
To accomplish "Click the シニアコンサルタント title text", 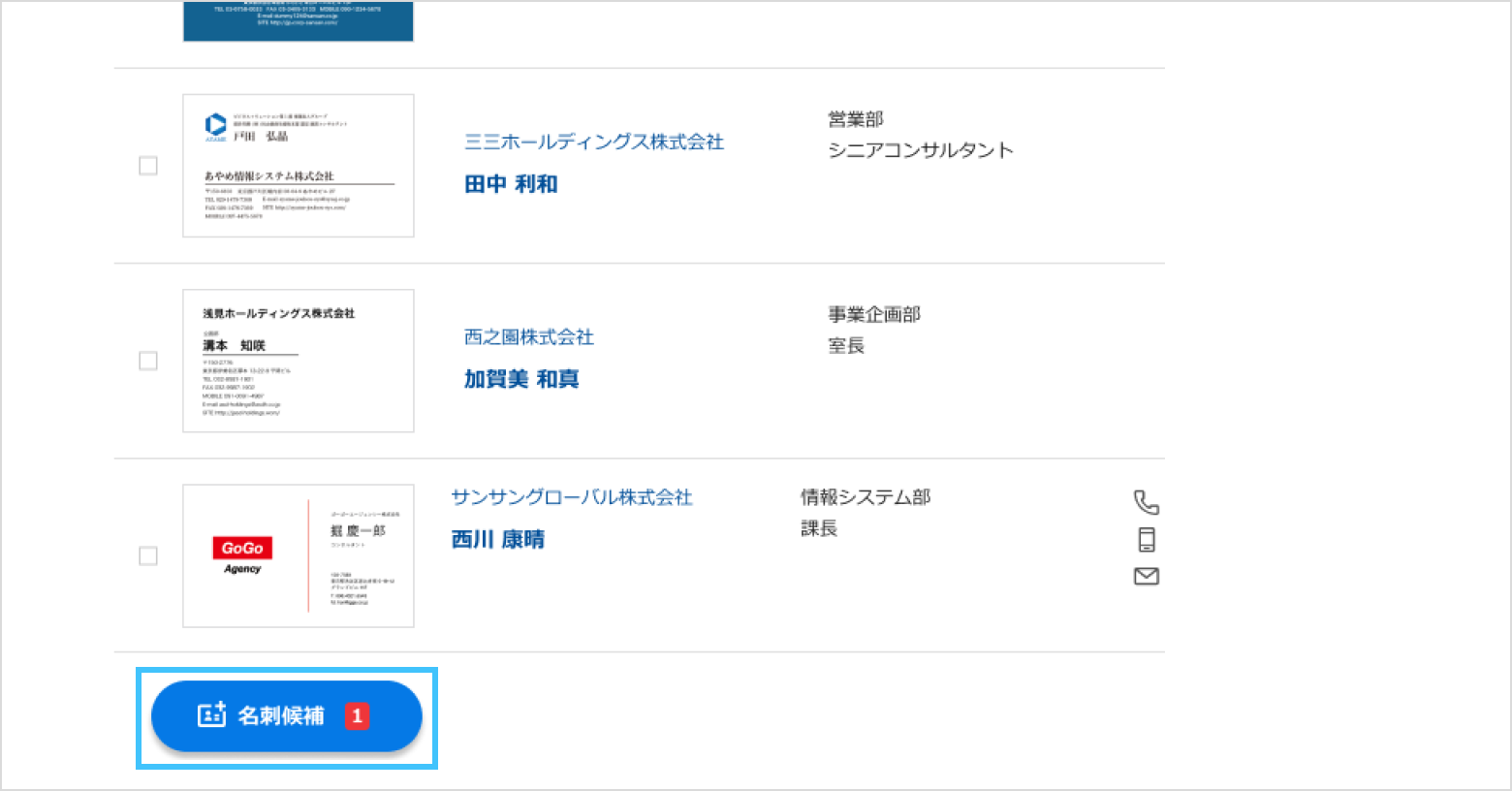I will point(921,150).
